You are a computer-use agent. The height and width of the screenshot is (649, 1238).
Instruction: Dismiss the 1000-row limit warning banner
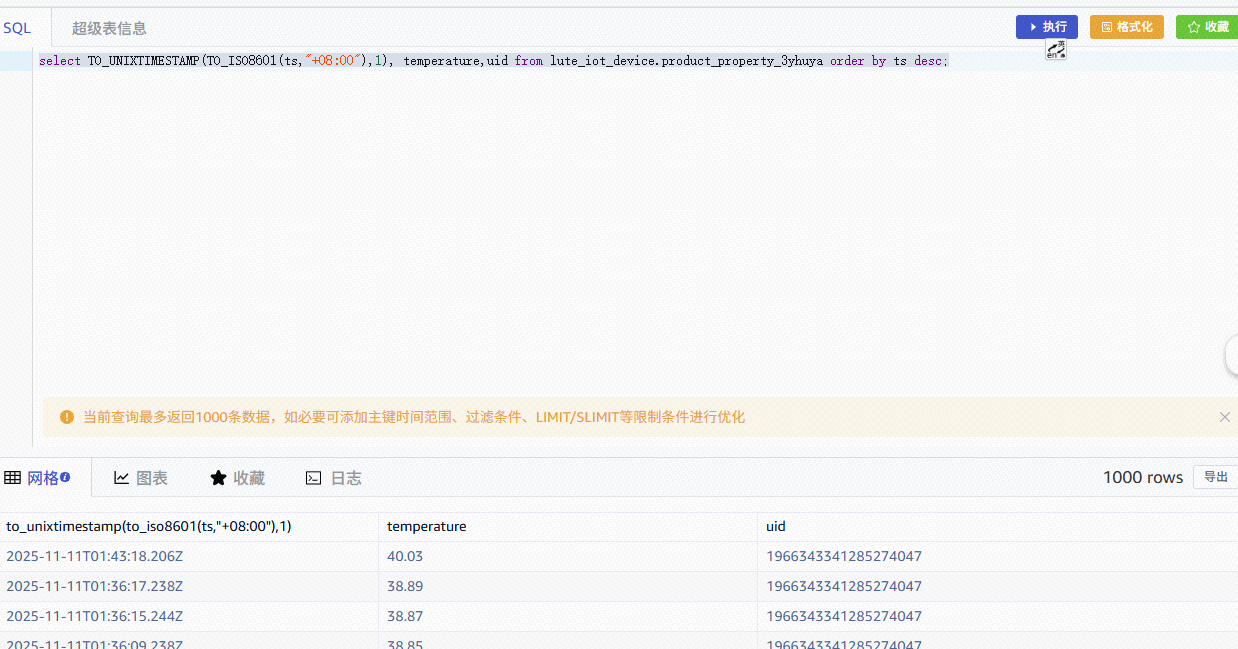(x=1224, y=417)
